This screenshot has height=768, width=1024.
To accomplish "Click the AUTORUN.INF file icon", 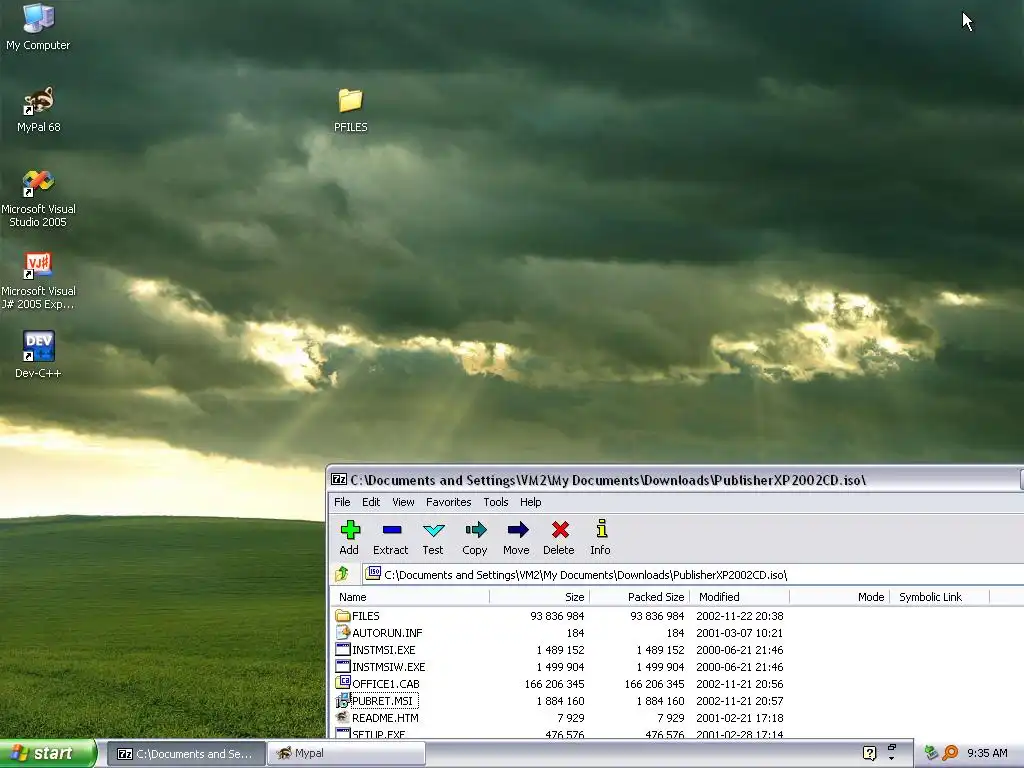I will 343,633.
